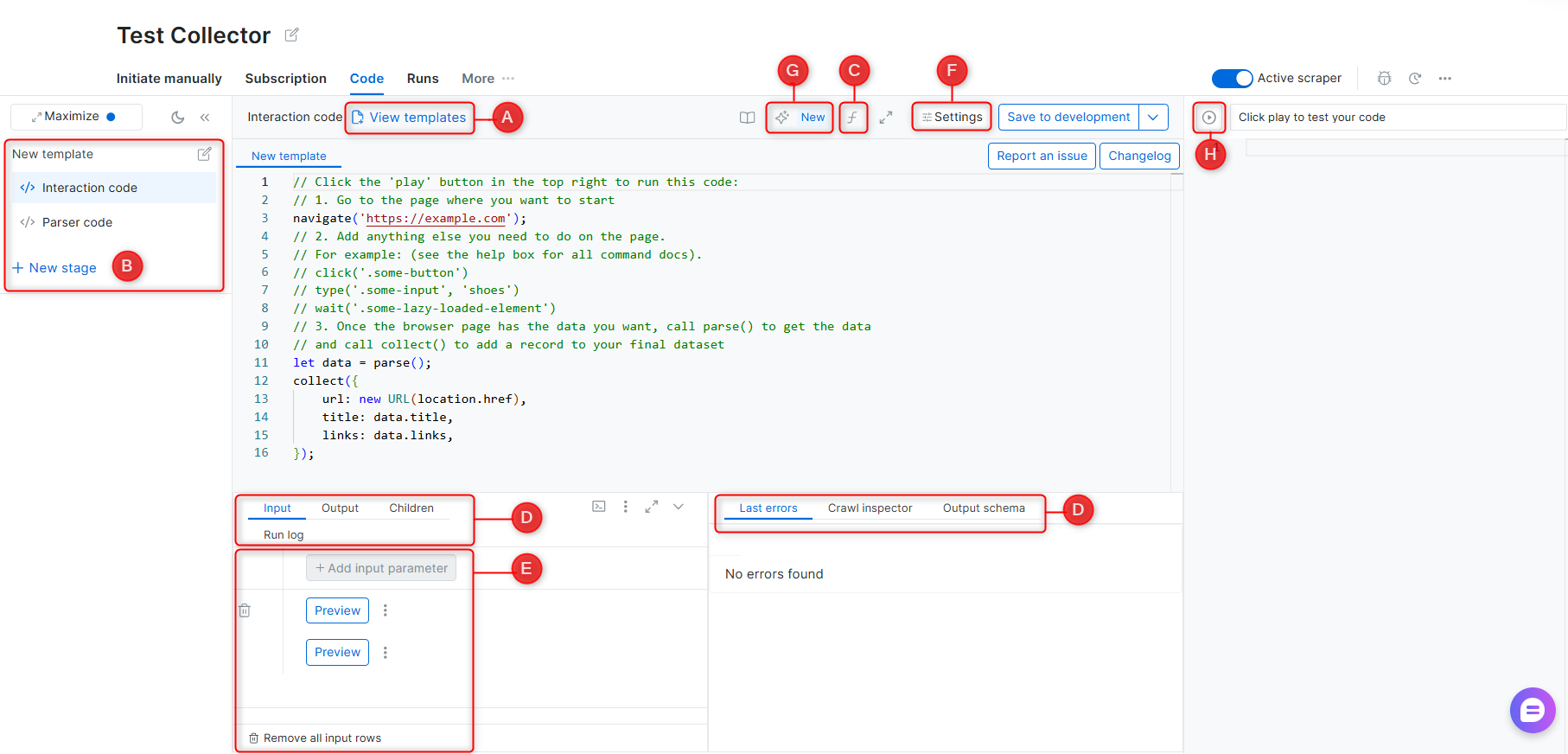The image size is (1568, 754).
Task: Add a stage via New stage
Action: (54, 268)
